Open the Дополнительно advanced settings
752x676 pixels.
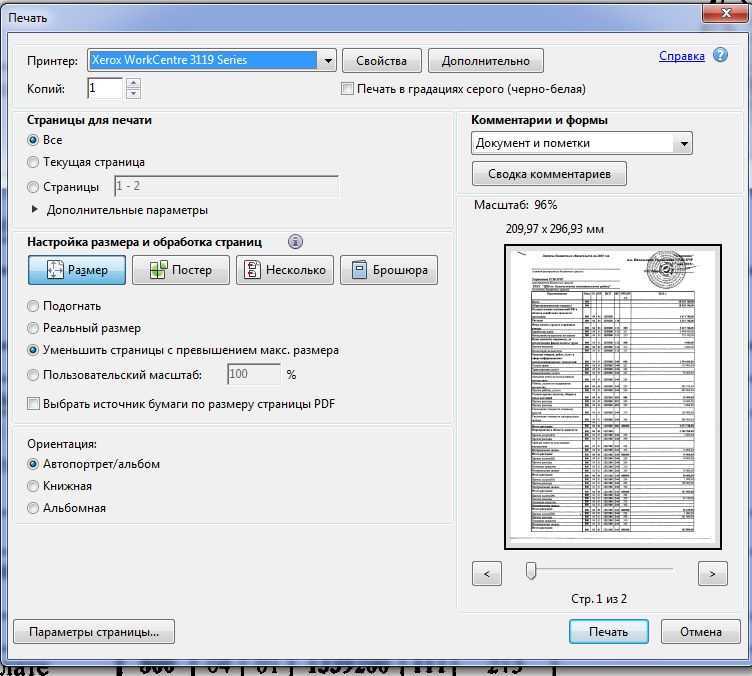point(486,61)
